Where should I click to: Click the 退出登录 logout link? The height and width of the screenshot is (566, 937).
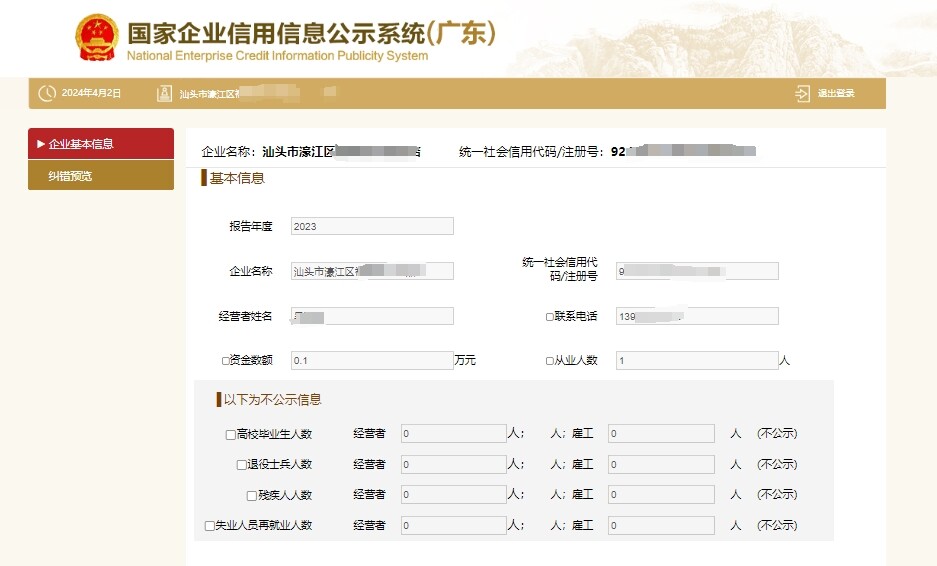[x=836, y=93]
